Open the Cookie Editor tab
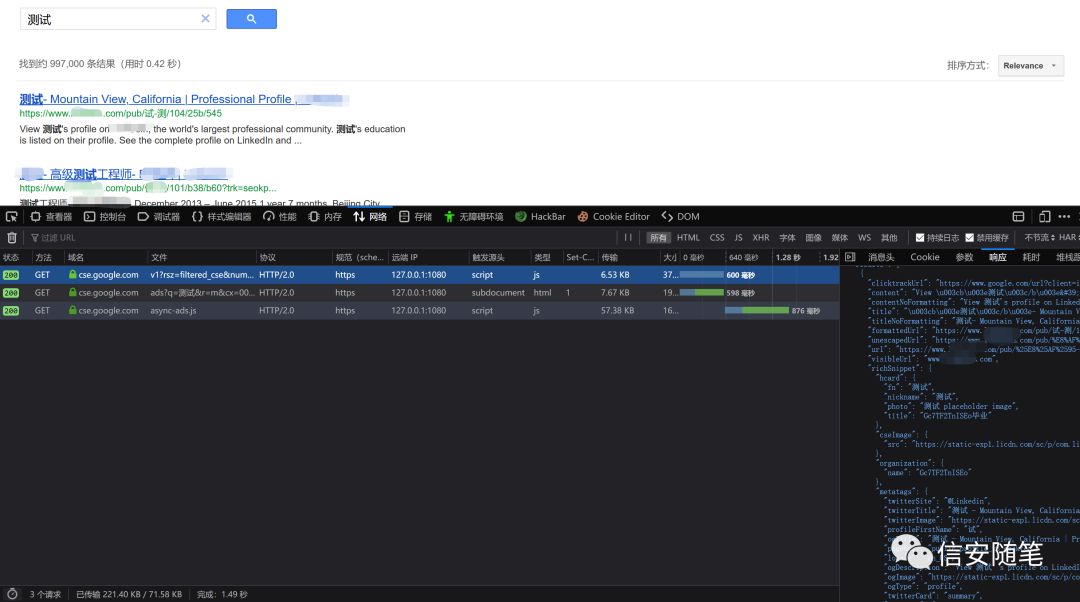 (613, 217)
